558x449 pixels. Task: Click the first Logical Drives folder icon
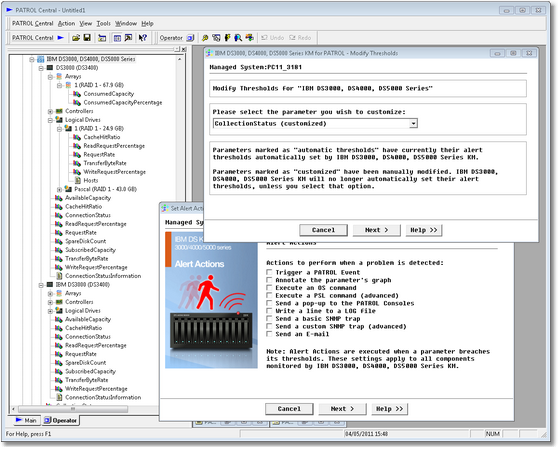coord(59,120)
